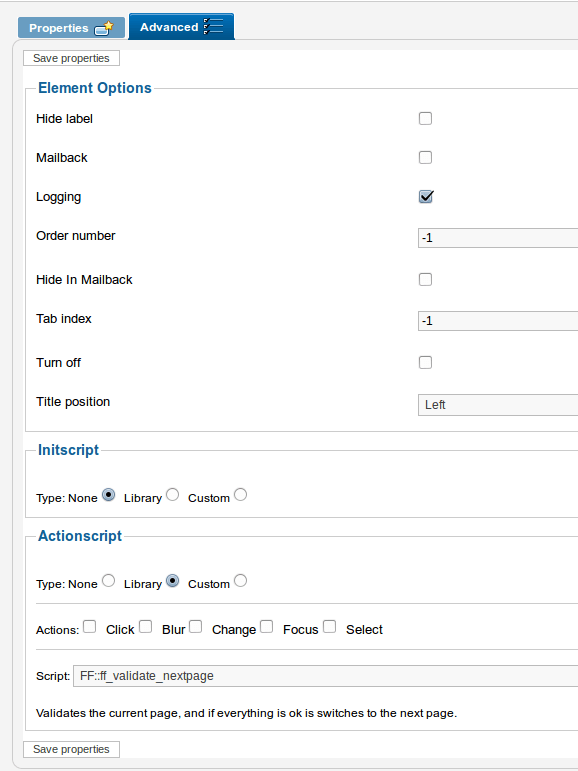Focus the Order number field
The width and height of the screenshot is (578, 771).
coord(498,238)
